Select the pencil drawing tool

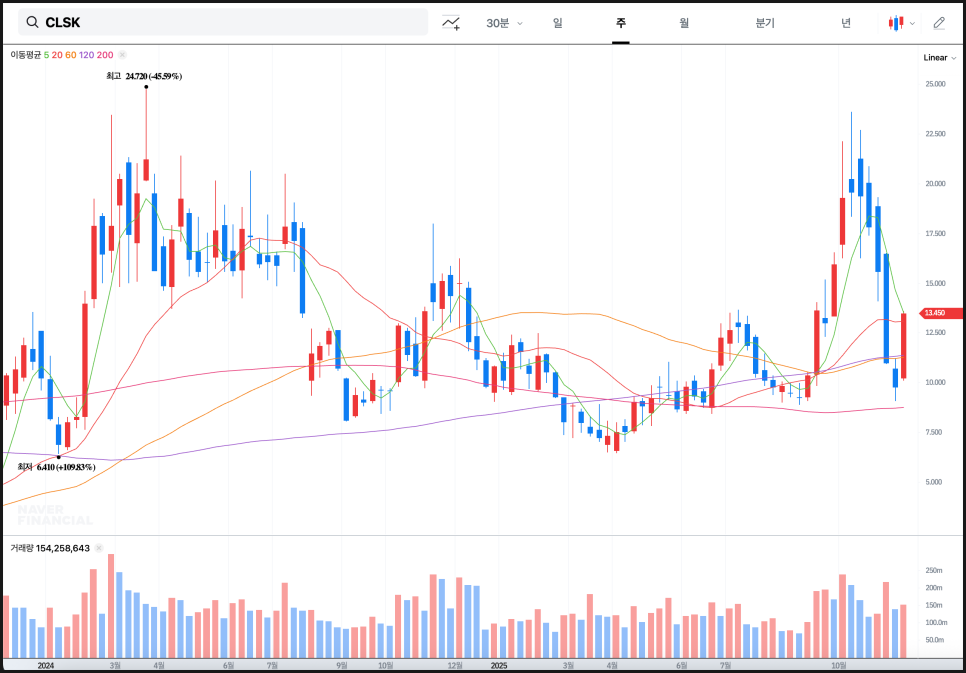(939, 23)
